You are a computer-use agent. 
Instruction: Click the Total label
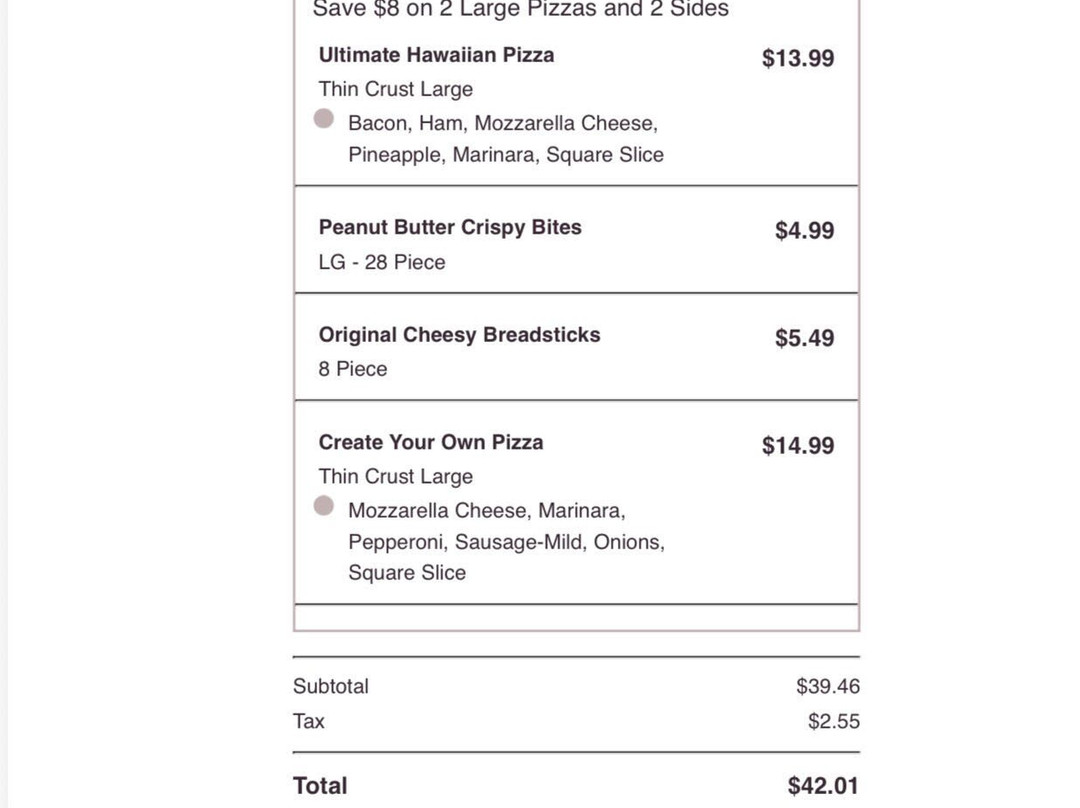[320, 786]
